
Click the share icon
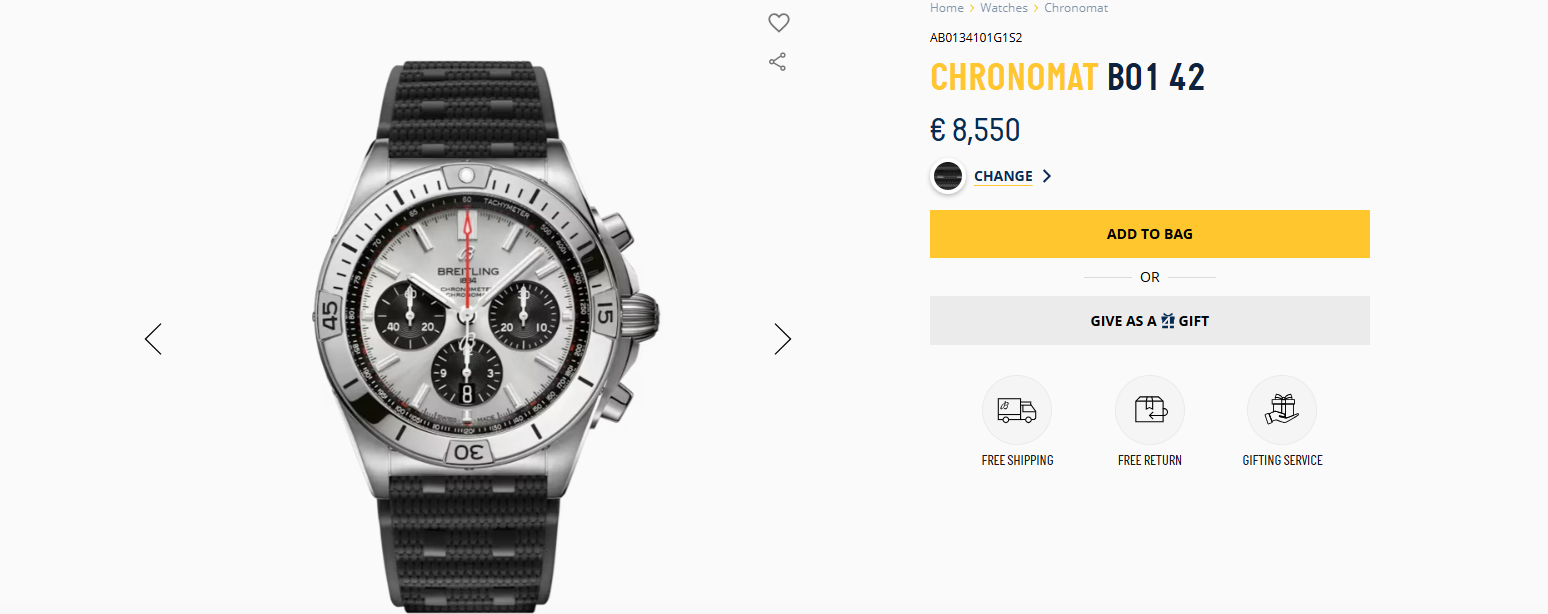click(777, 62)
